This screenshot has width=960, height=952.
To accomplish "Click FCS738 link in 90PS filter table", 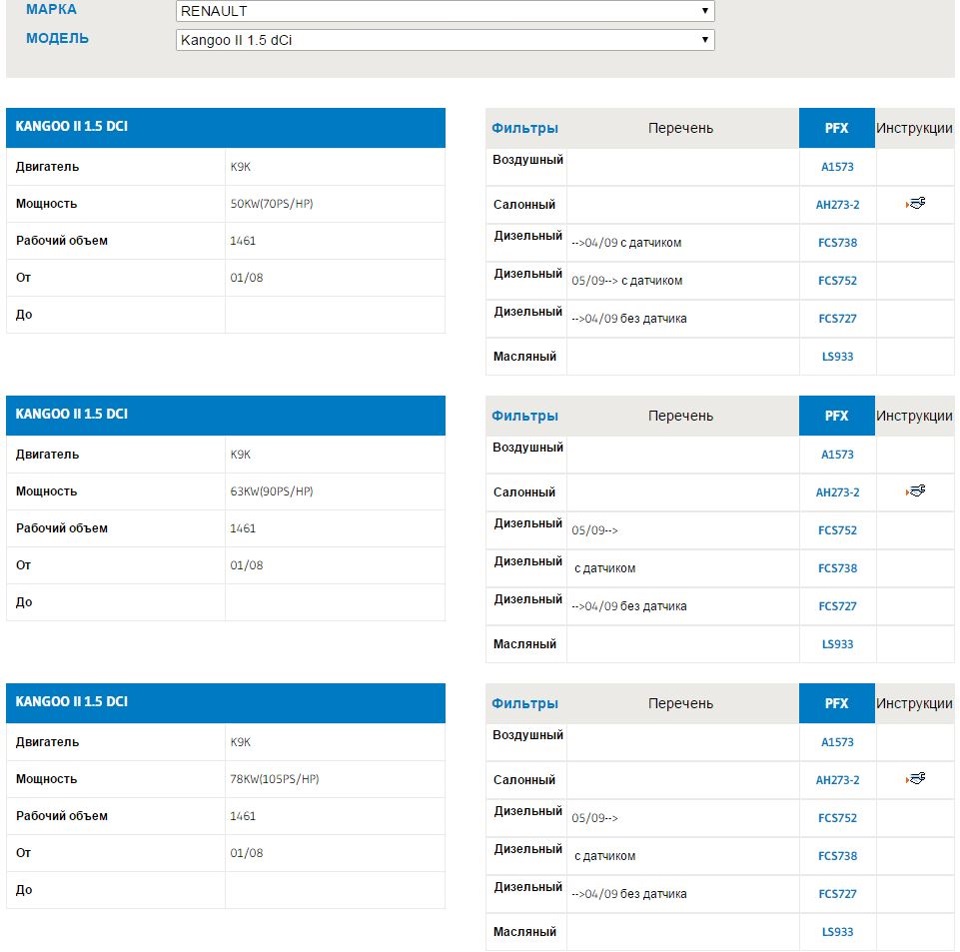I will click(837, 569).
